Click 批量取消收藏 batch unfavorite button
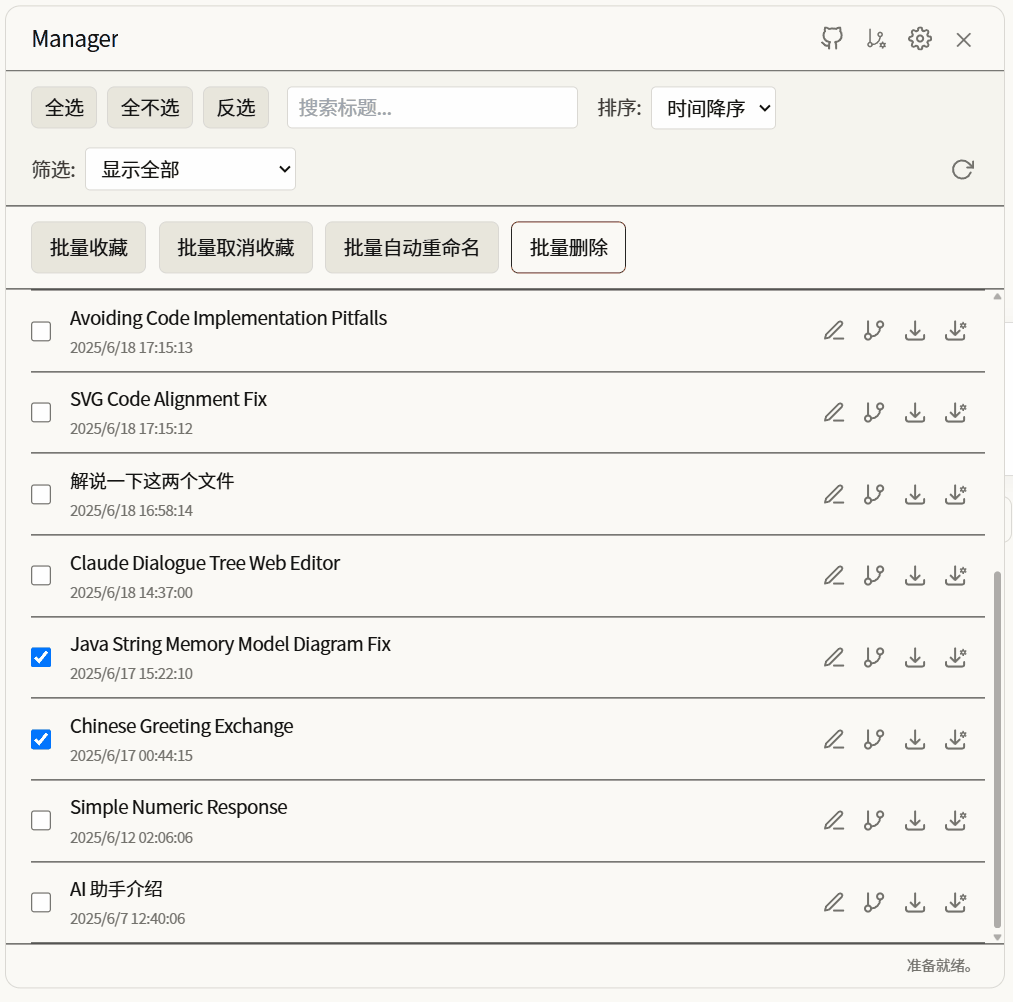 coord(236,247)
